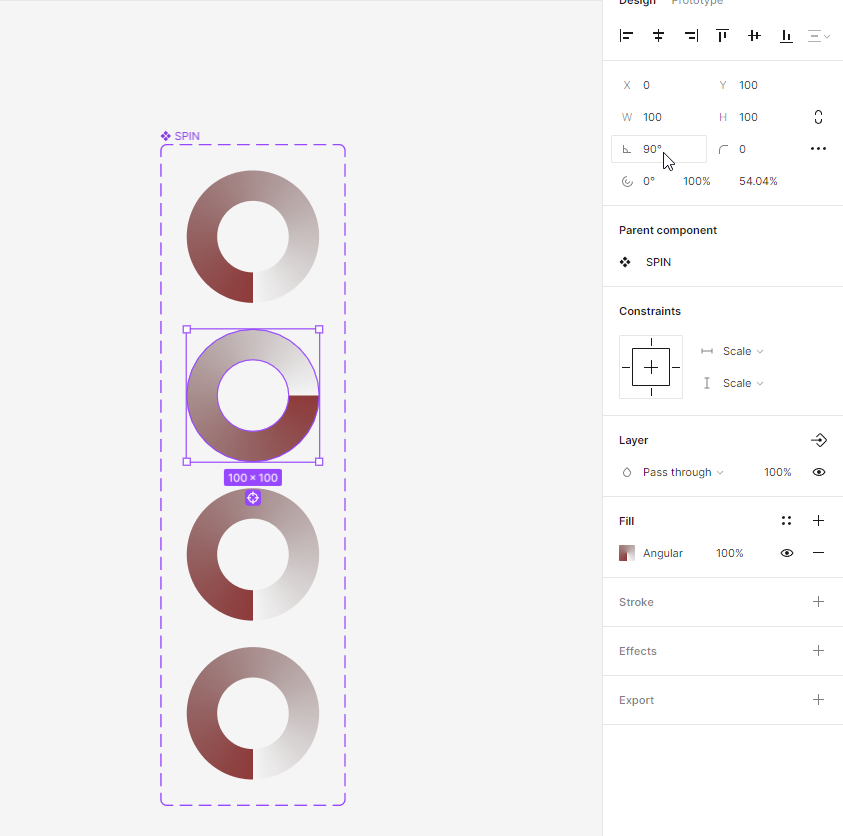
Task: Edit the corner radius field
Action: pos(755,149)
